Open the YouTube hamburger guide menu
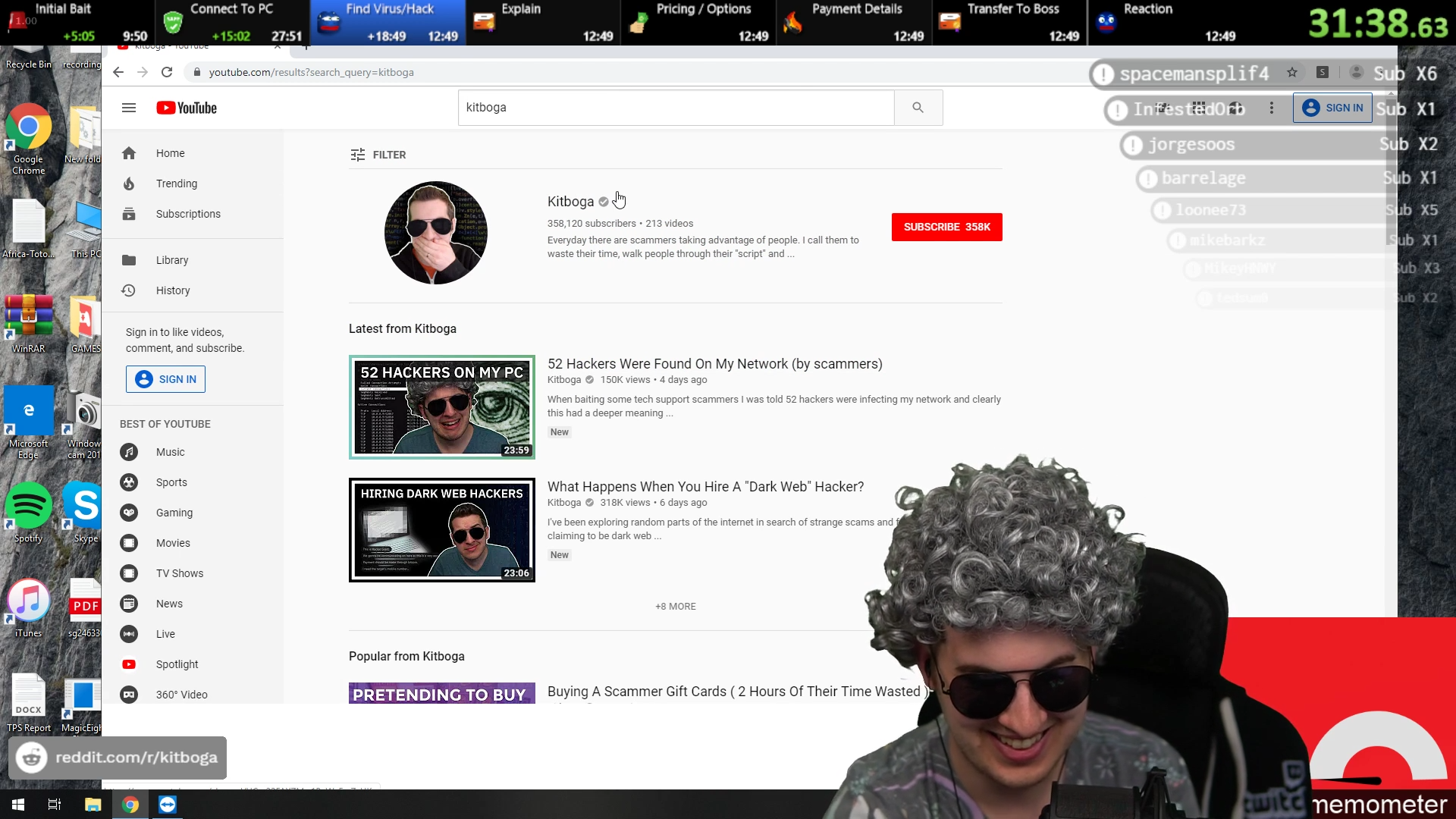The width and height of the screenshot is (1456, 819). point(129,108)
